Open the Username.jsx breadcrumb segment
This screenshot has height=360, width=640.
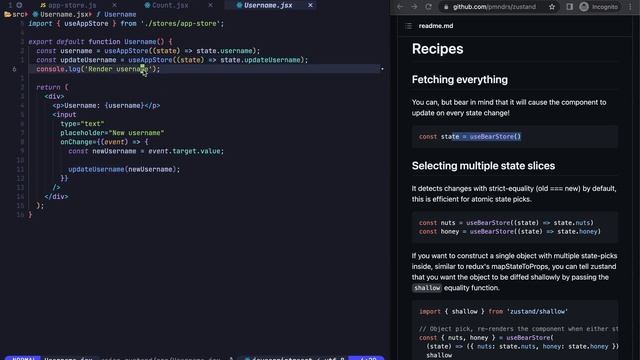click(64, 14)
